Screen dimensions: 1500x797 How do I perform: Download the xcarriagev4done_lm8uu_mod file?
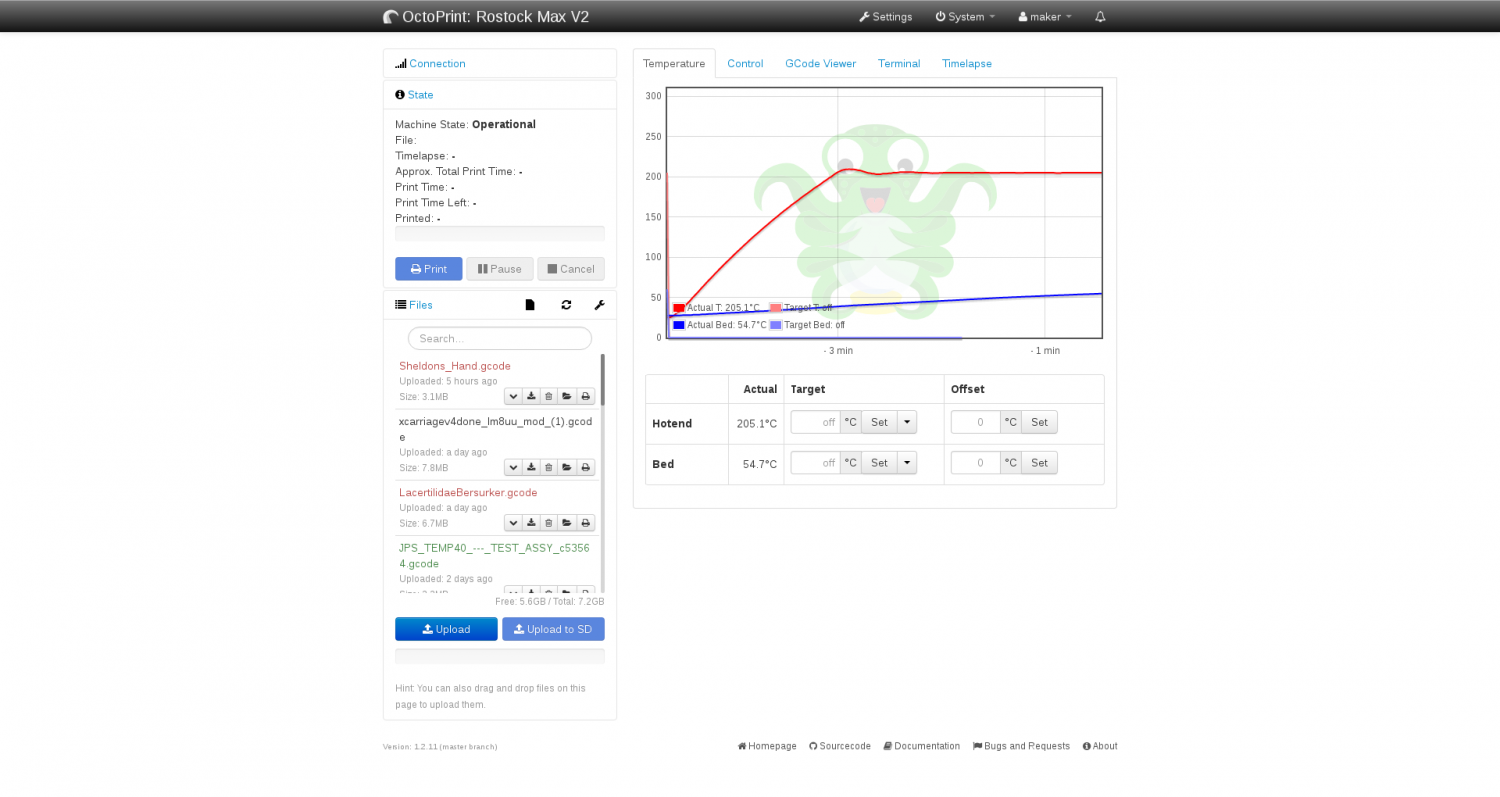pos(531,467)
